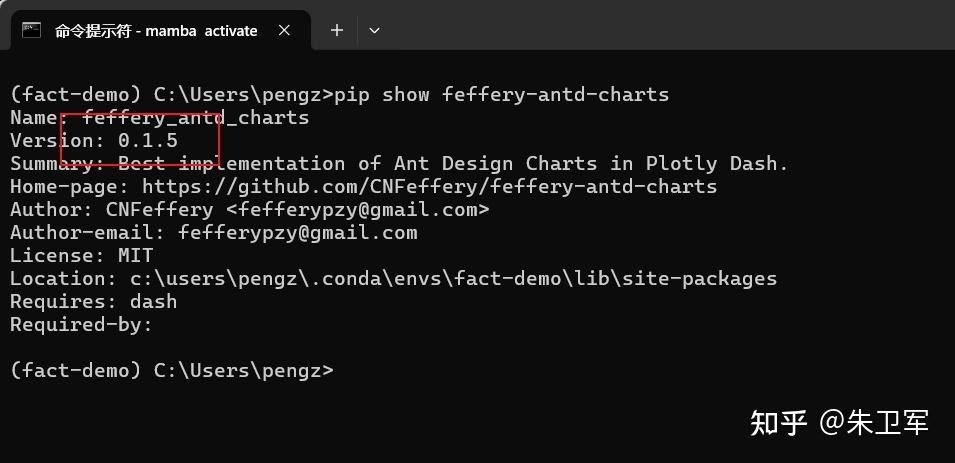Viewport: 955px width, 463px height.
Task: Click the 知乎 watermark logo
Action: coord(779,423)
